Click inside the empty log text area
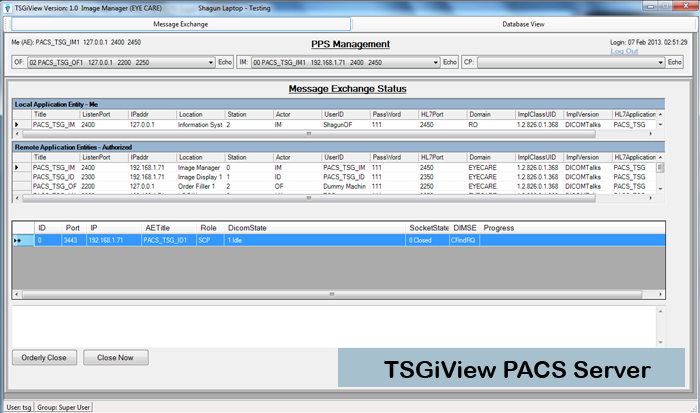The width and height of the screenshot is (700, 413). click(334, 327)
